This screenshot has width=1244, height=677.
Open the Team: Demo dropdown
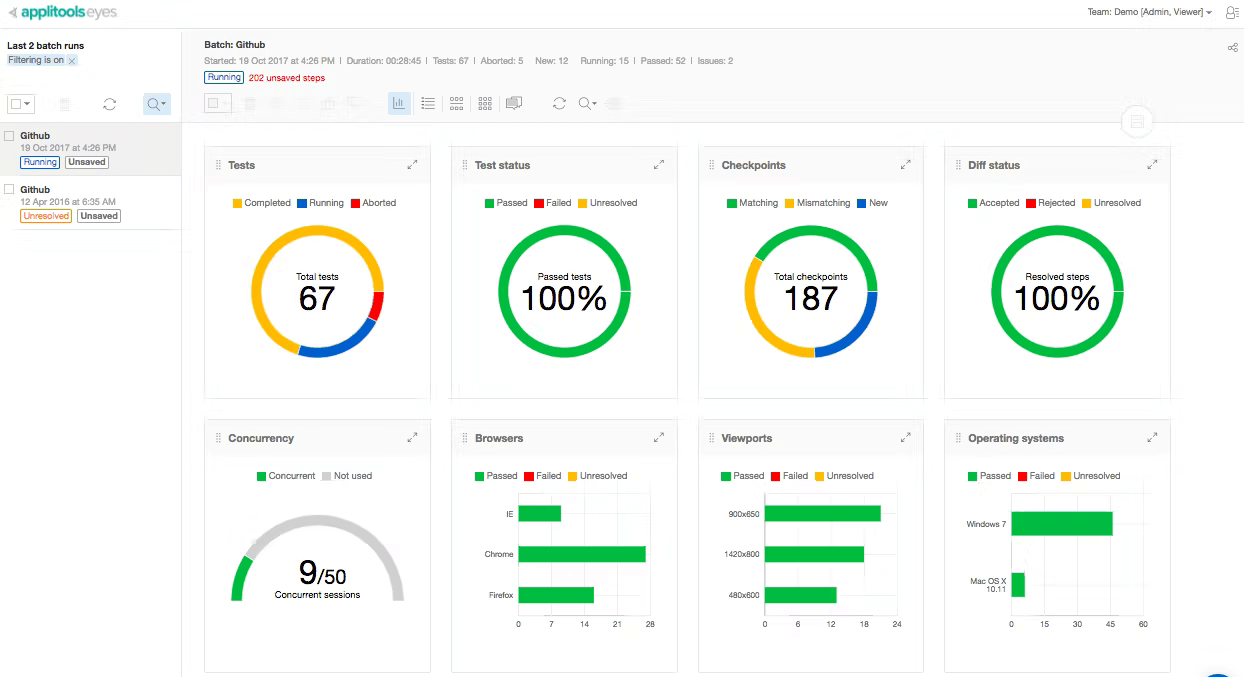[1149, 13]
